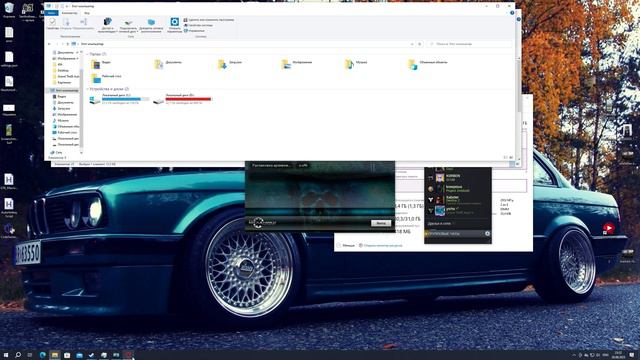The image size is (640, 360).
Task: Click the D: drive red usage bar
Action: pos(189,99)
